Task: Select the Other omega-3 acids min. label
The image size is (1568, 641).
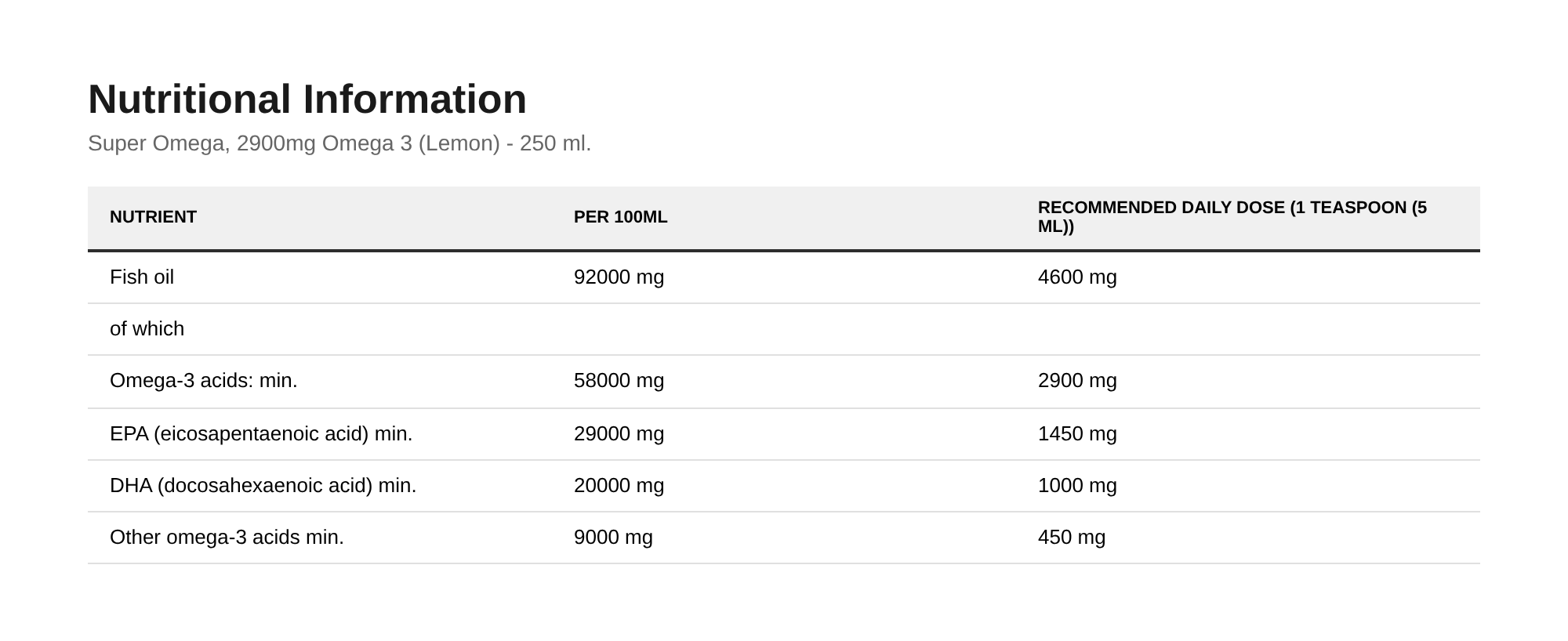Action: 227,537
